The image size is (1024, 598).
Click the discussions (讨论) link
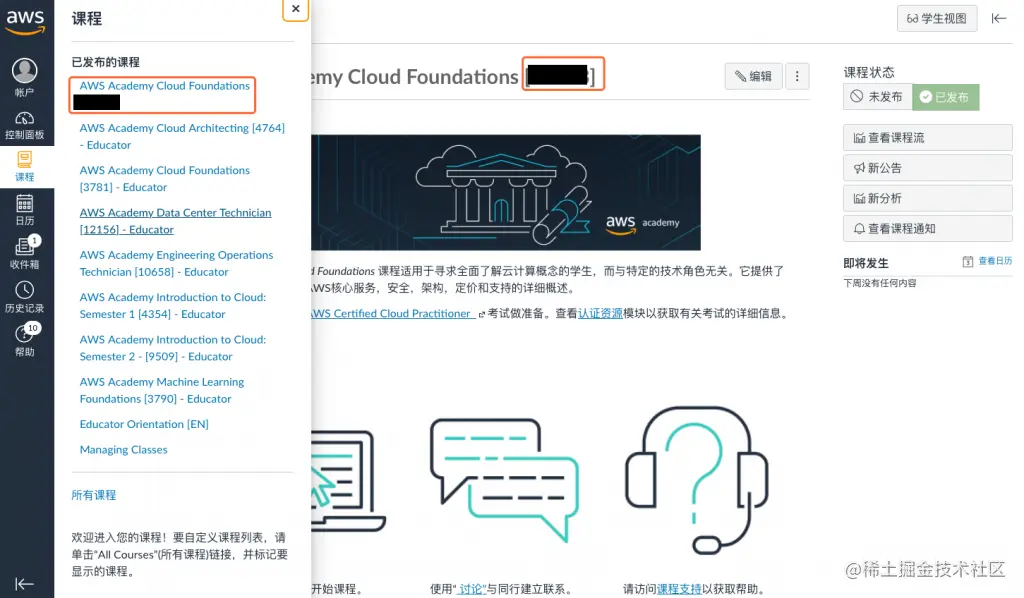470,589
